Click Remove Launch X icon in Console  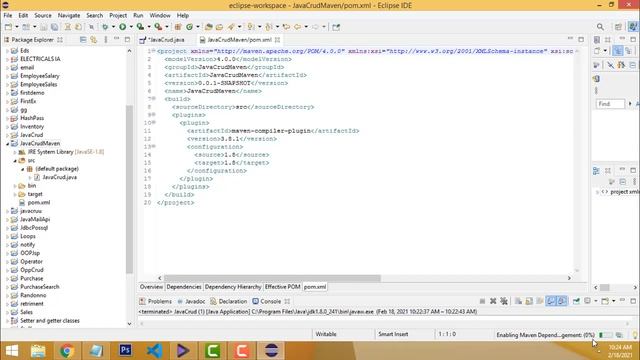pyautogui.click(x=493, y=301)
